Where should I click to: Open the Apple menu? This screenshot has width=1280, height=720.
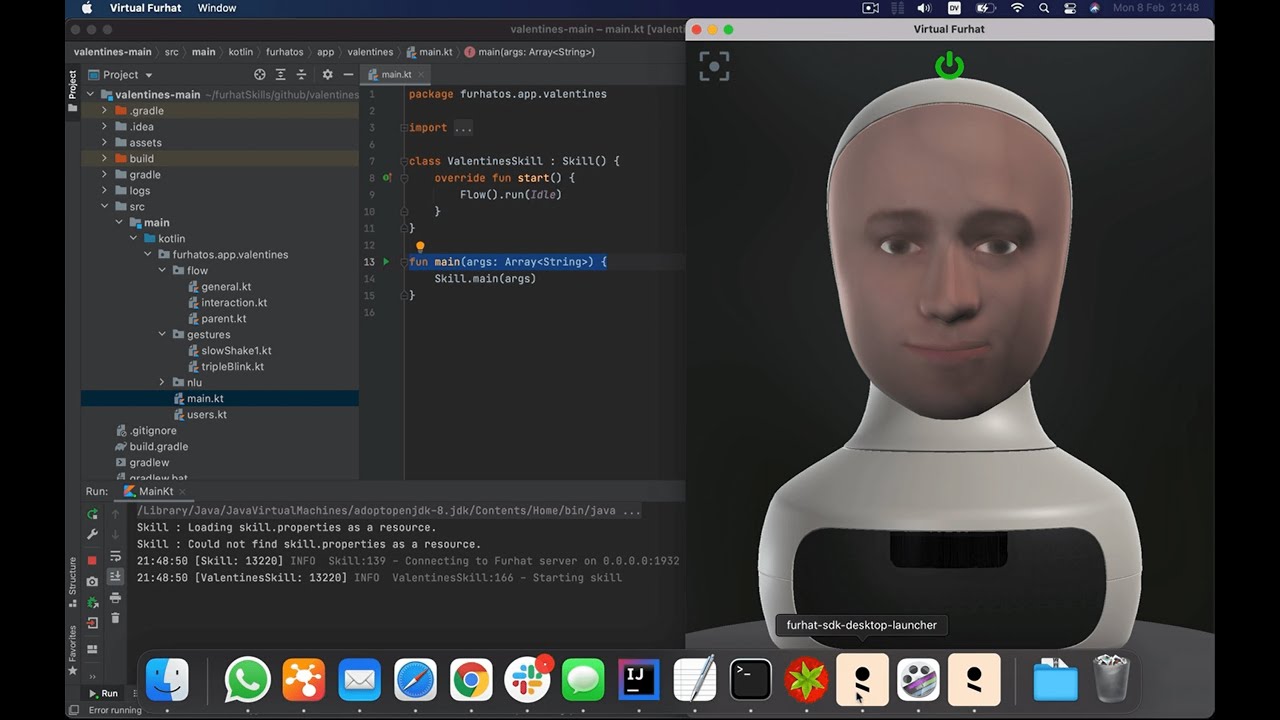(86, 8)
